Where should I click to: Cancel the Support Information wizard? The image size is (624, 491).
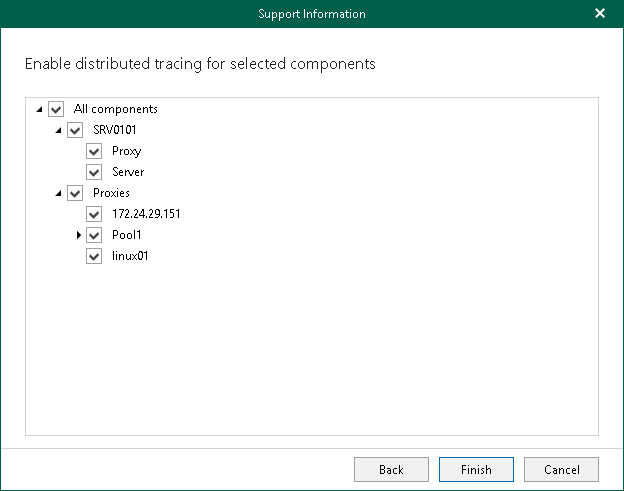click(561, 470)
